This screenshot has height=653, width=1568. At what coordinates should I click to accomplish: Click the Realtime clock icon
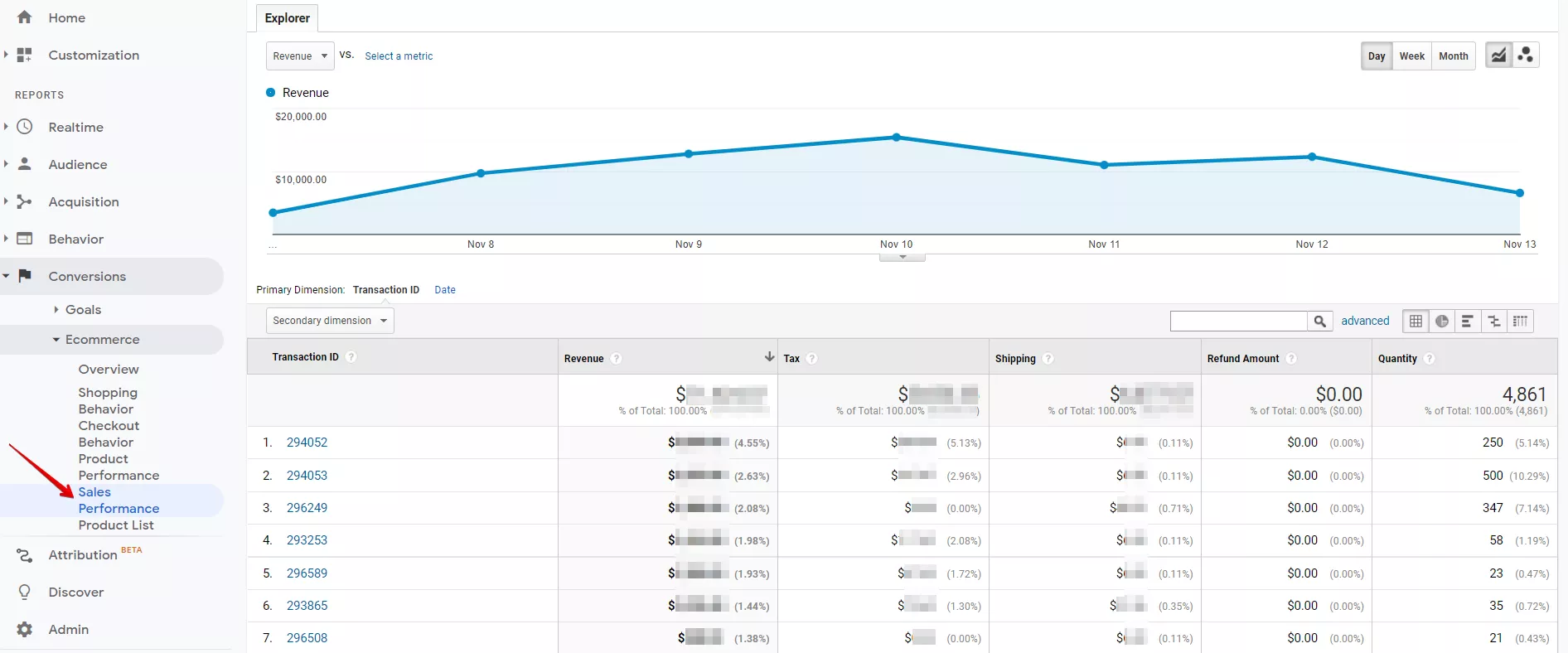(x=25, y=127)
